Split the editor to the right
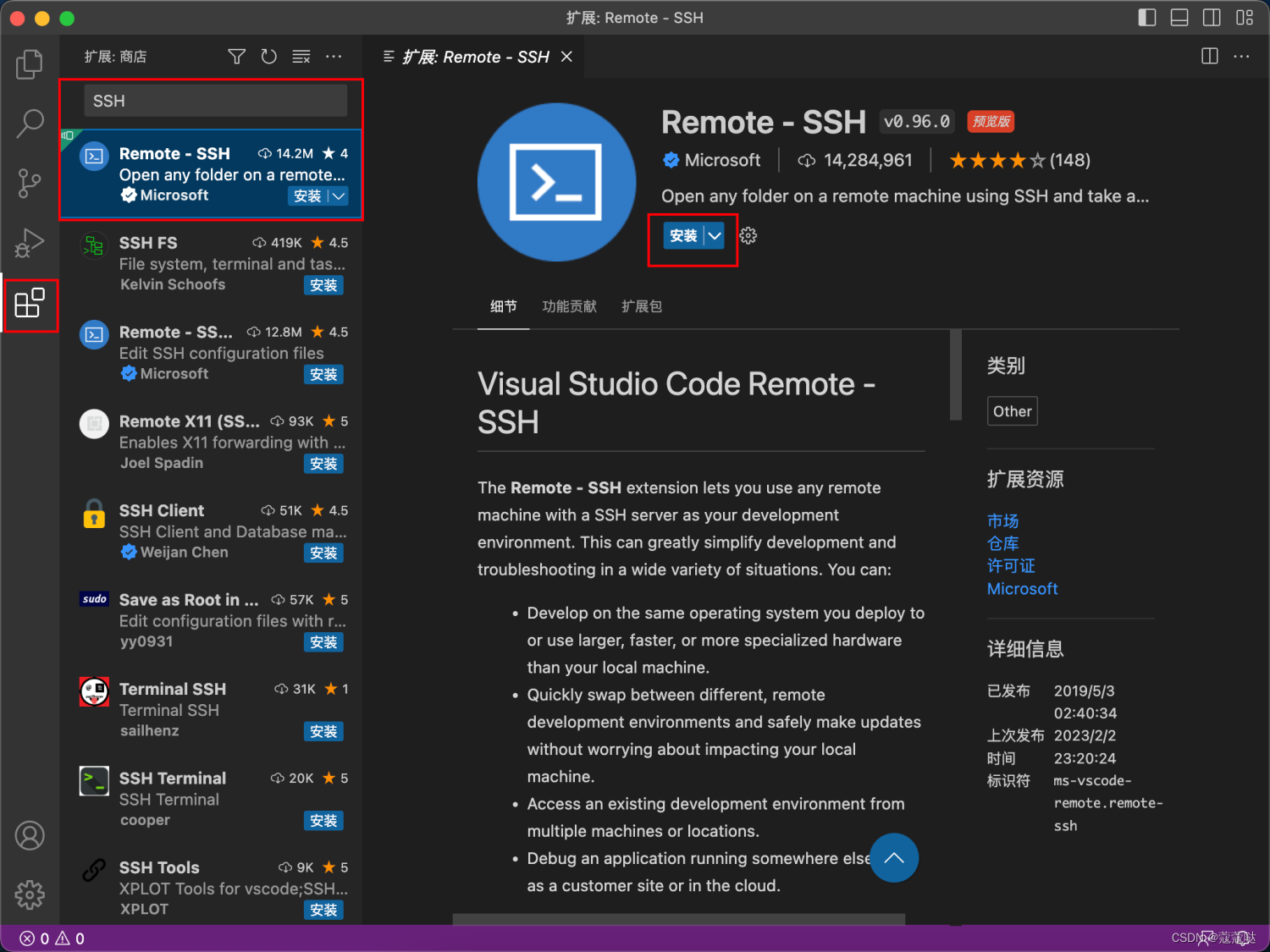 click(1210, 57)
